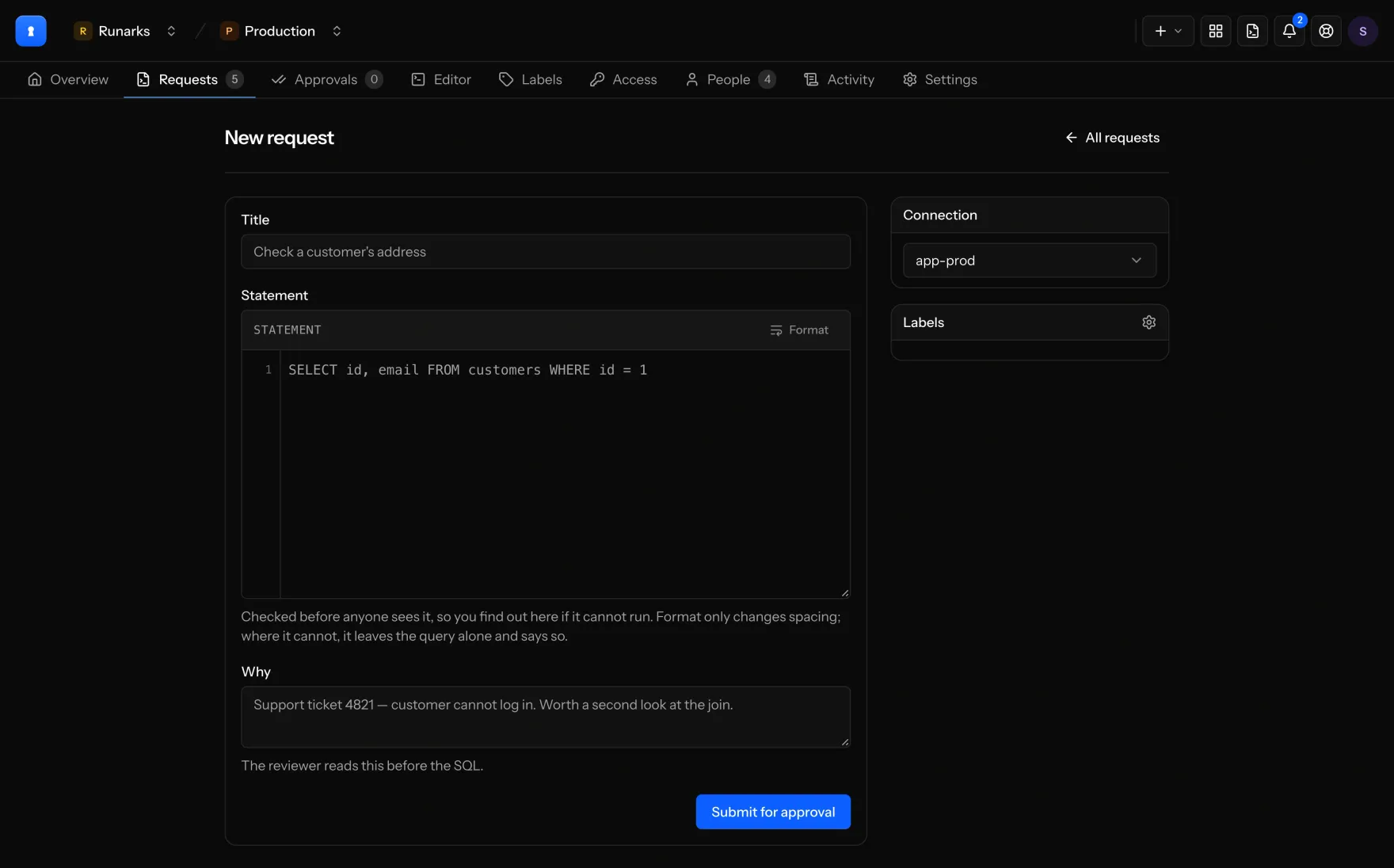This screenshot has height=868, width=1394.
Task: Open the lifebuoy help icon
Action: point(1326,31)
